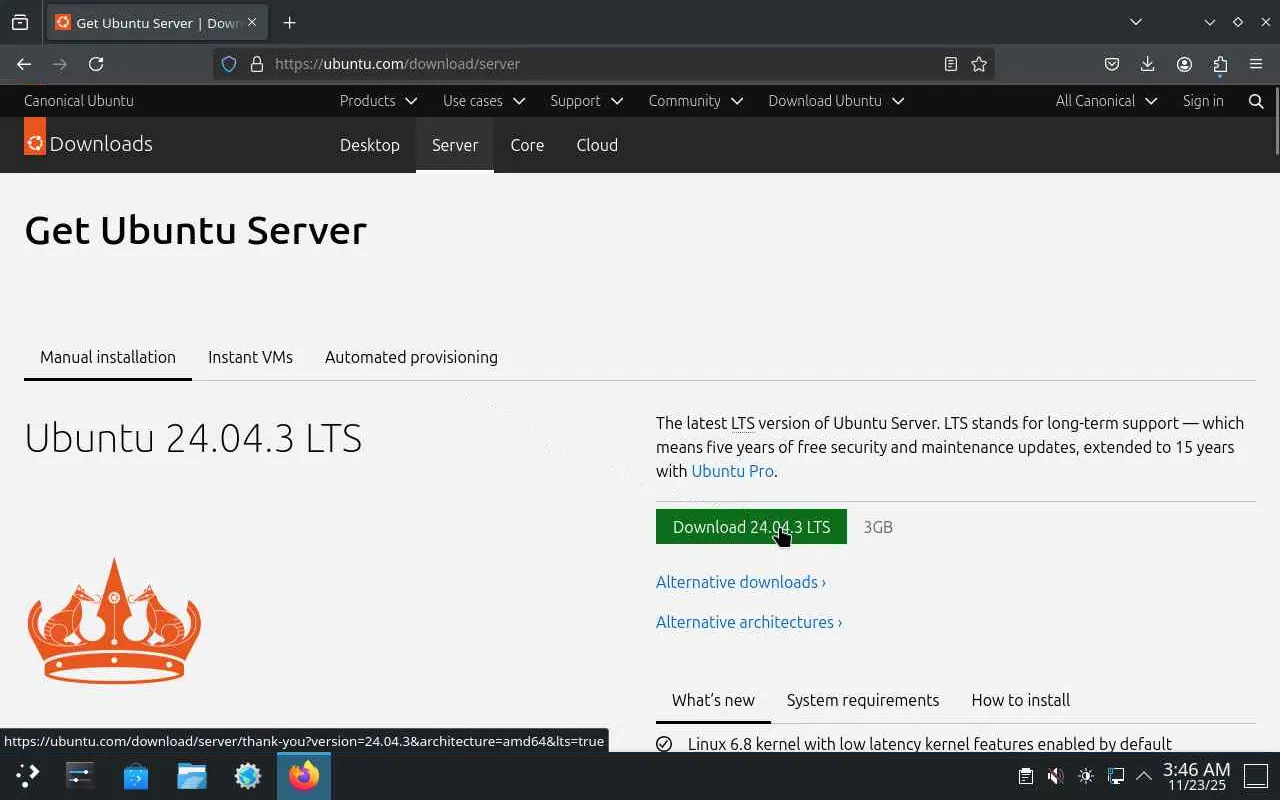Image resolution: width=1280 pixels, height=800 pixels.
Task: Expand the list of all tabs
Action: tap(1135, 22)
